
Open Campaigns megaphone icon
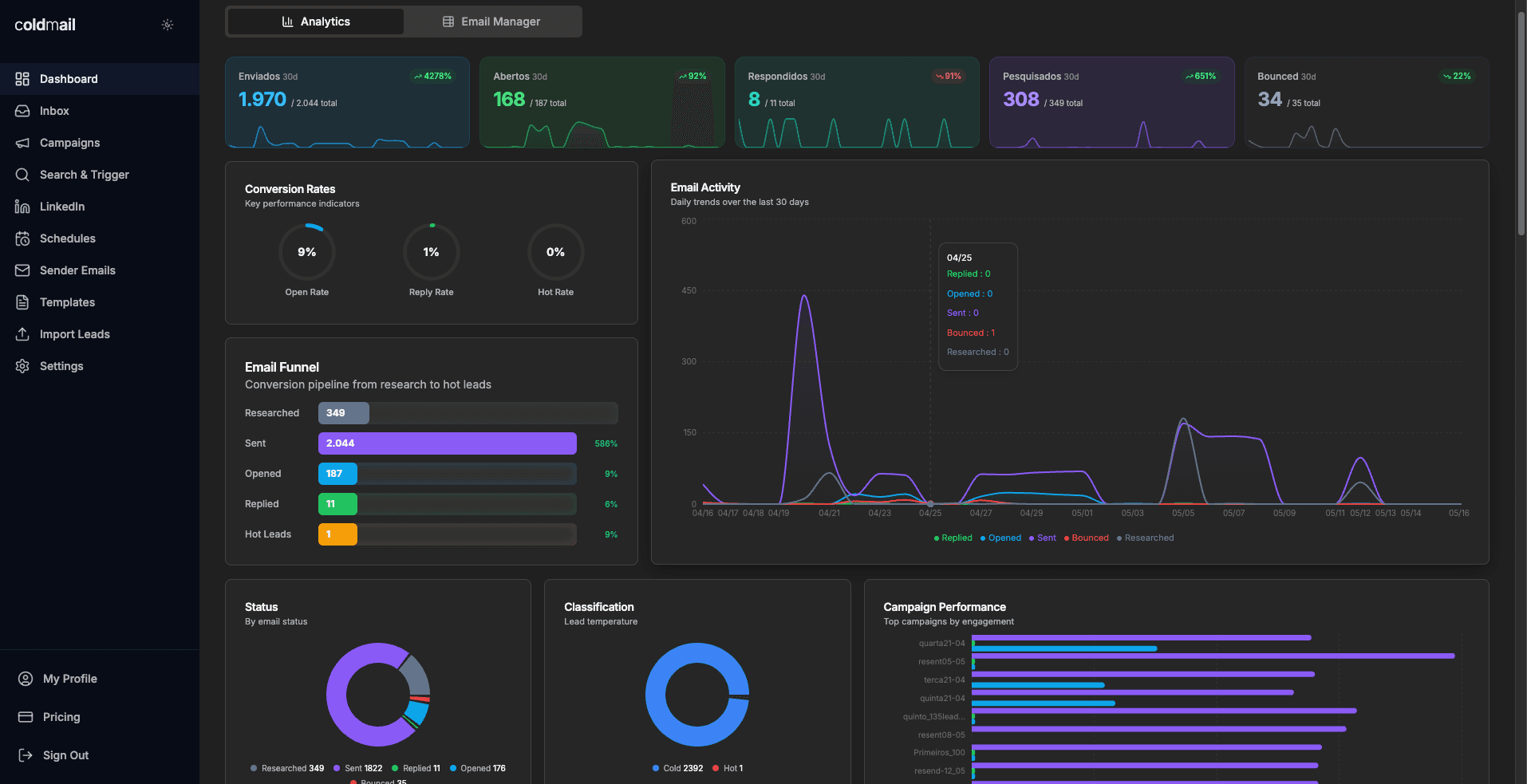pyautogui.click(x=22, y=143)
